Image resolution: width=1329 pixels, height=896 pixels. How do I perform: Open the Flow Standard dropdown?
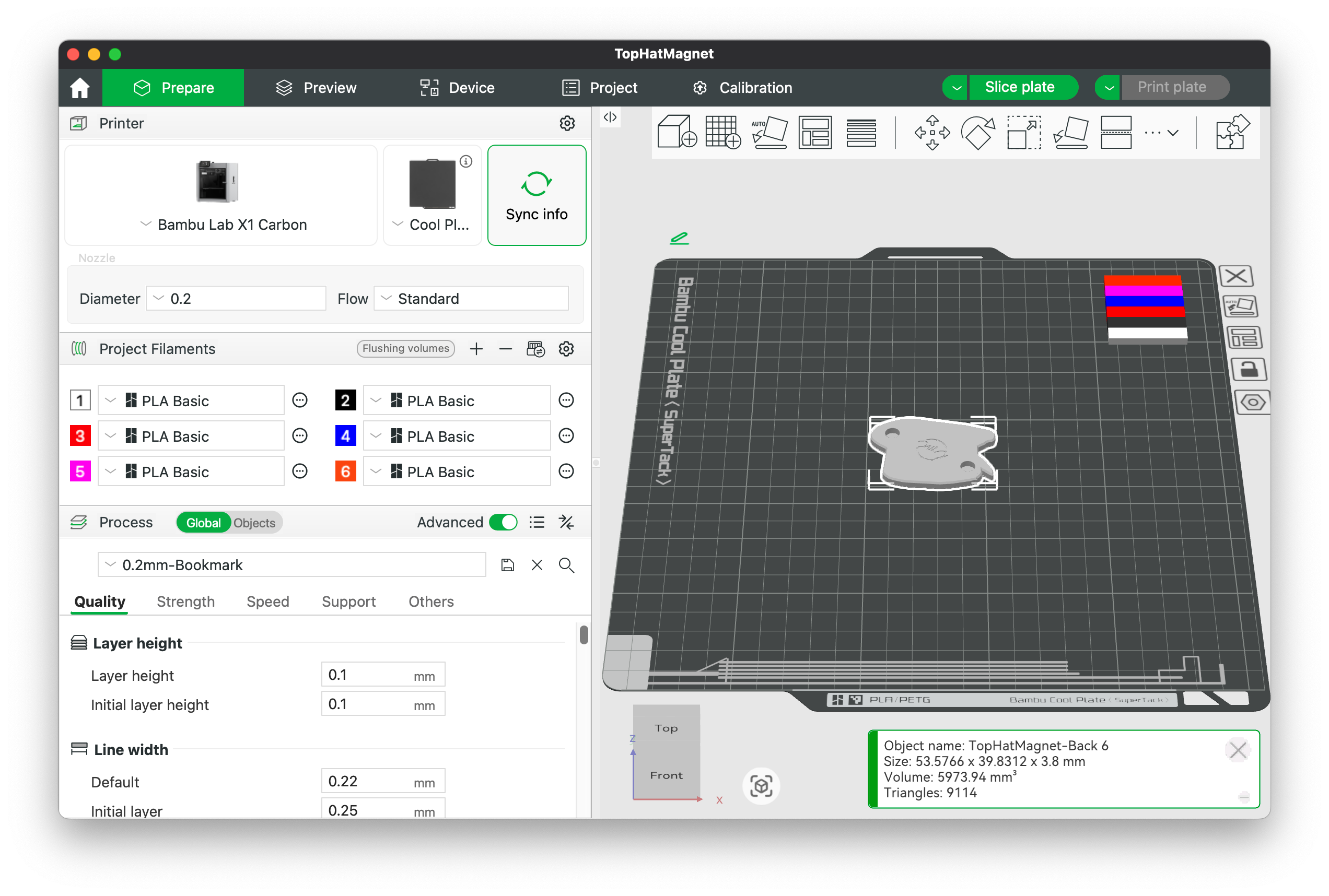pyautogui.click(x=471, y=298)
